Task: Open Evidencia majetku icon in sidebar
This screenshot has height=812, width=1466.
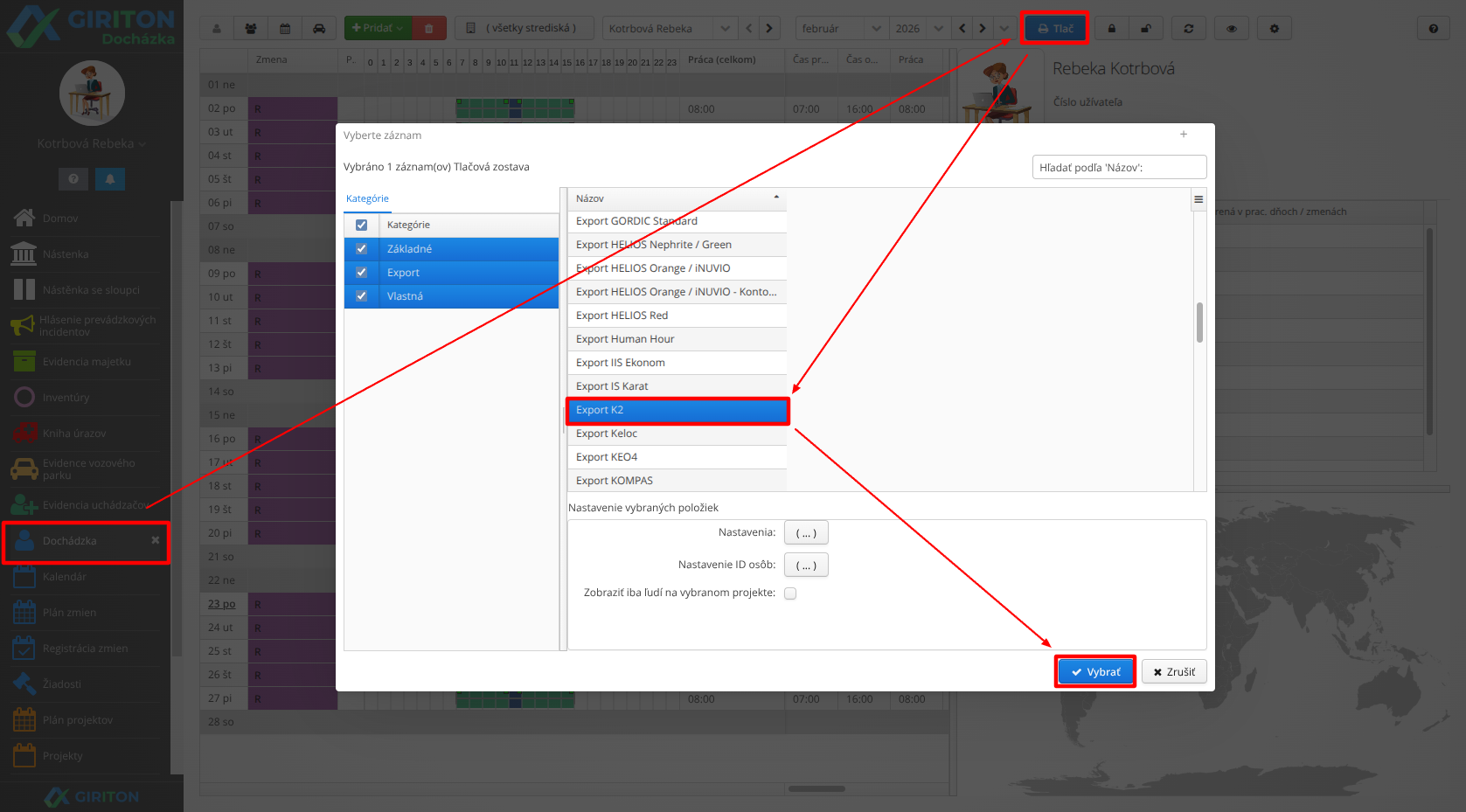Action: click(24, 361)
